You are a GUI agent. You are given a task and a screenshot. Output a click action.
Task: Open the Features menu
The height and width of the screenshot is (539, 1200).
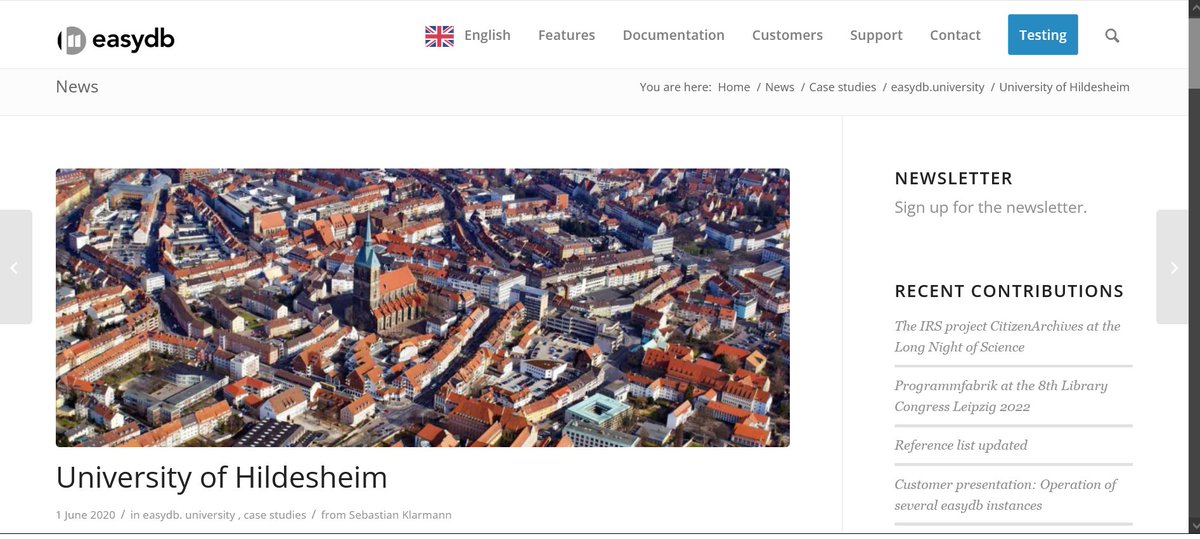(x=566, y=35)
